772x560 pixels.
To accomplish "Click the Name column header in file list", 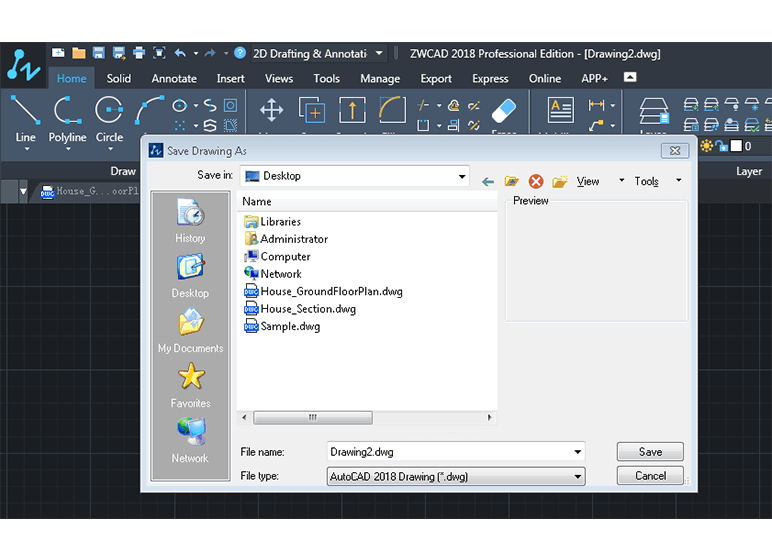I will 367,201.
